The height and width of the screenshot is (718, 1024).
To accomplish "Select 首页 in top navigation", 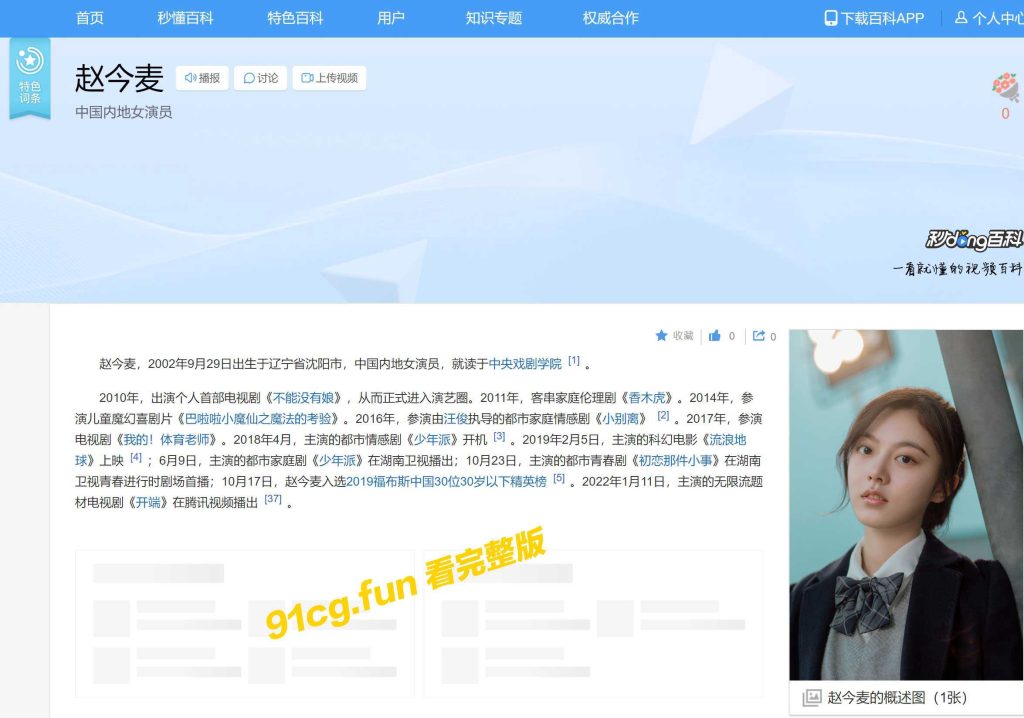I will pyautogui.click(x=90, y=18).
